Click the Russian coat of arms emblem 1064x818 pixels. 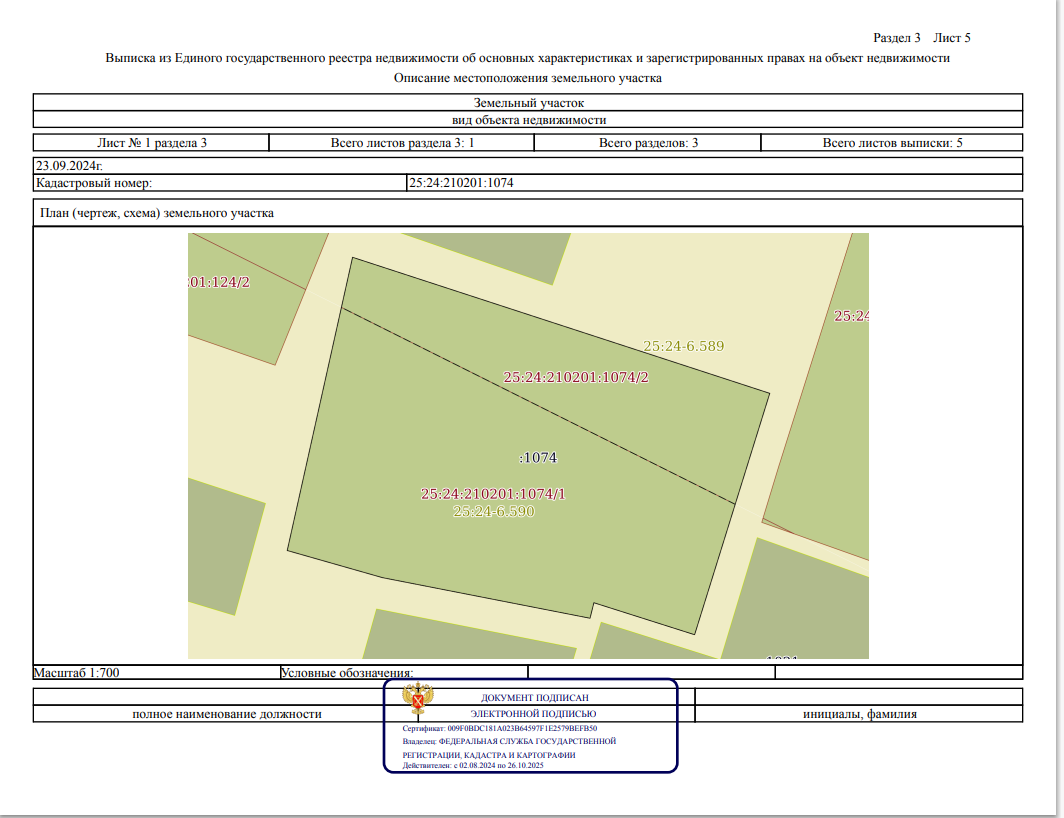pos(418,701)
